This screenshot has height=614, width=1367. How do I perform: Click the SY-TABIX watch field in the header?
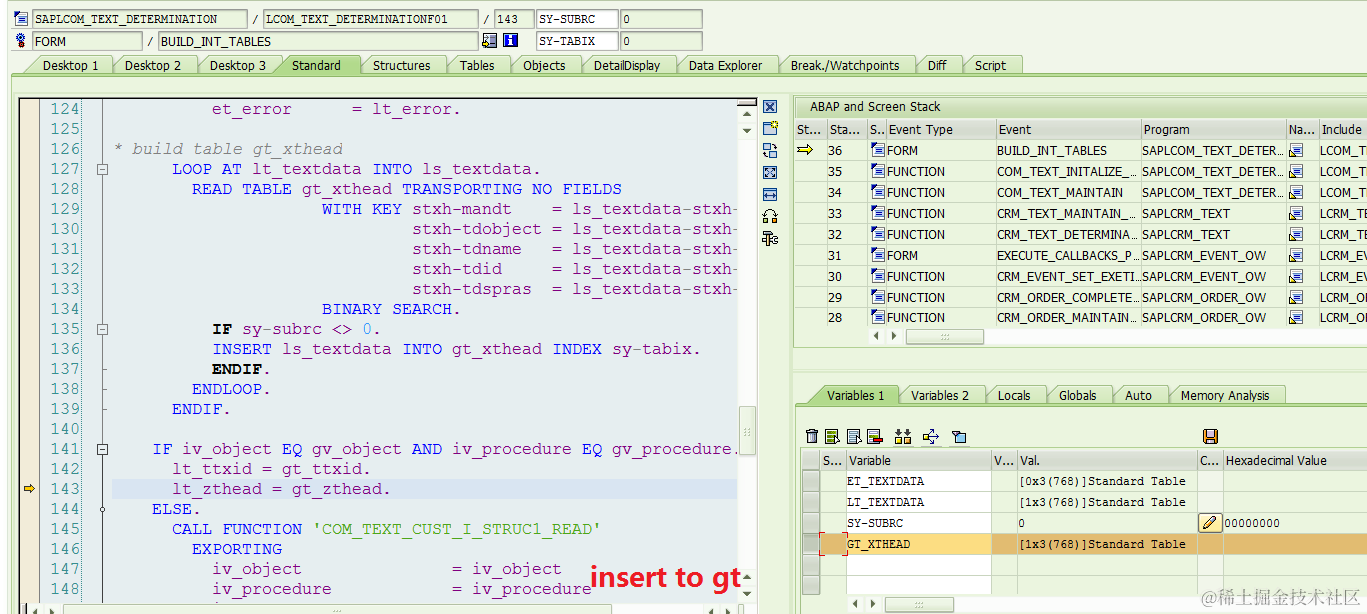(577, 41)
